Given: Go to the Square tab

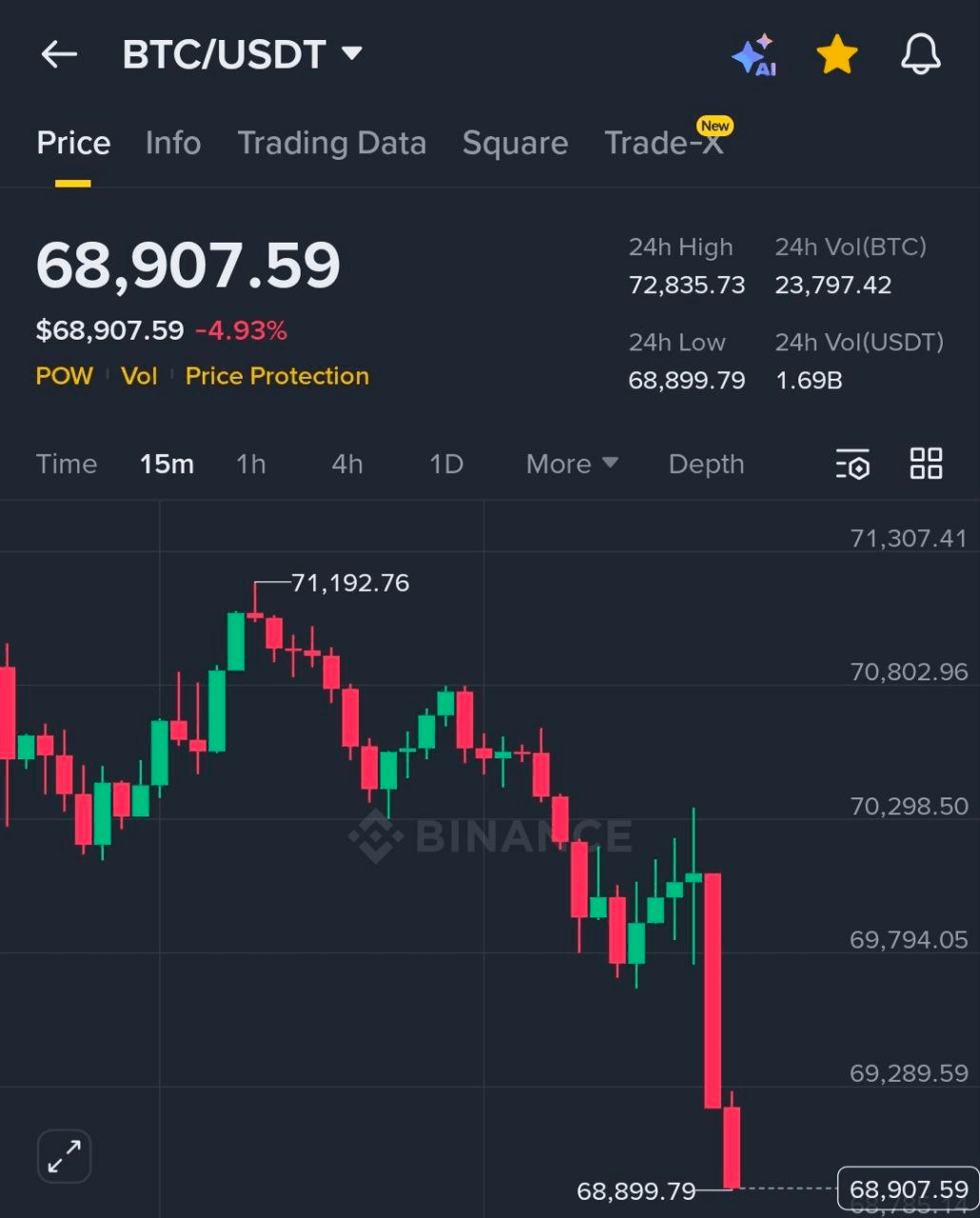Looking at the screenshot, I should click(x=515, y=144).
